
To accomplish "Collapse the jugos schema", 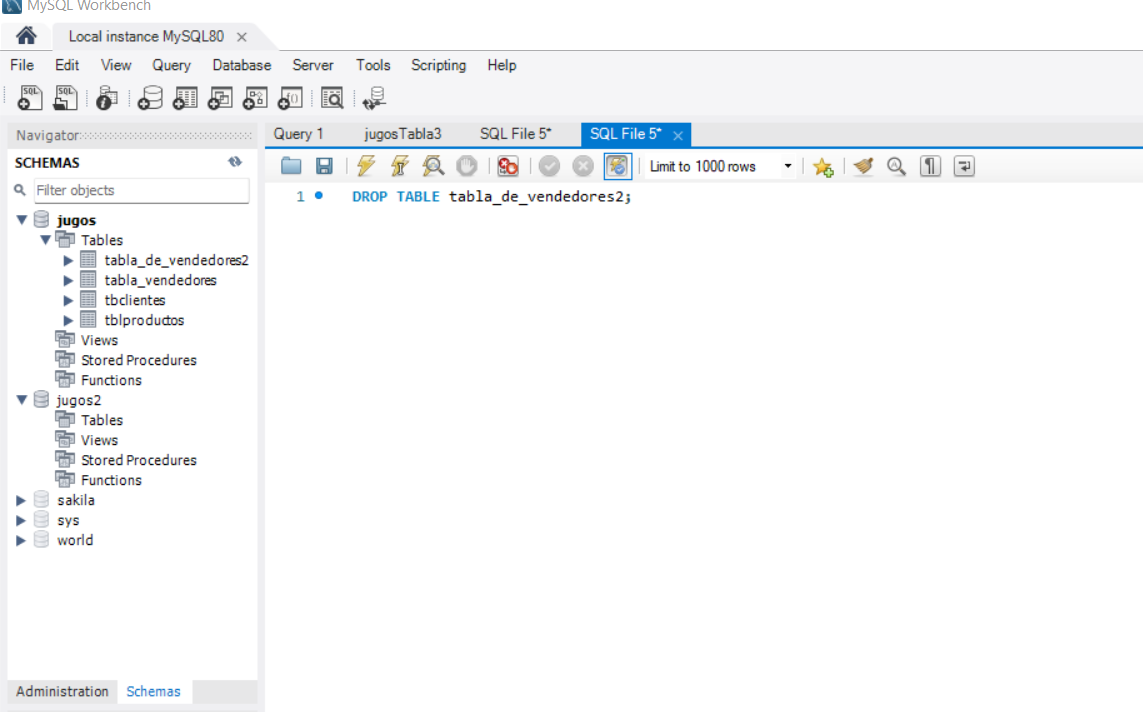I will click(22, 219).
